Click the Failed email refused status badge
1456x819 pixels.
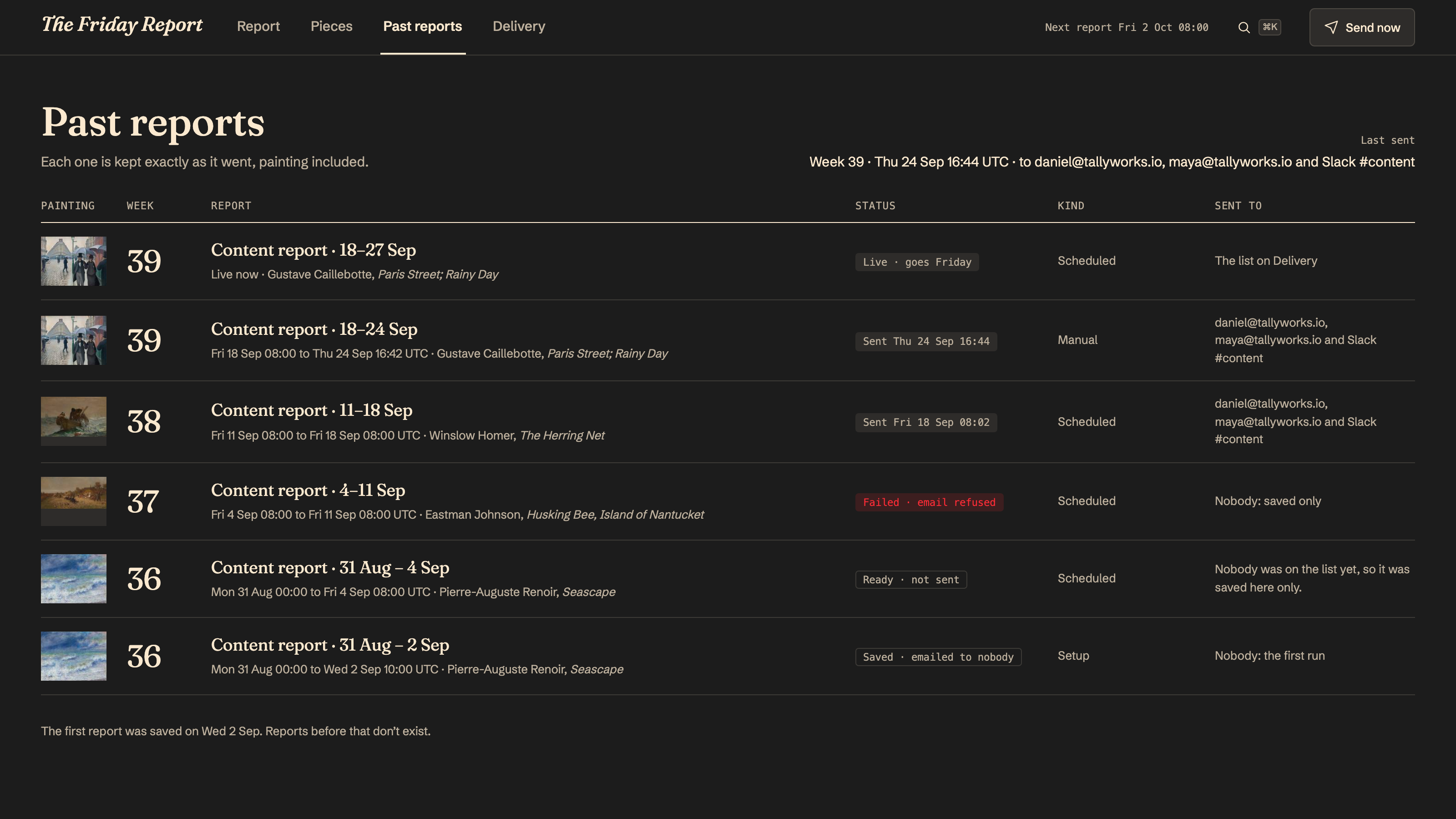[x=929, y=502]
